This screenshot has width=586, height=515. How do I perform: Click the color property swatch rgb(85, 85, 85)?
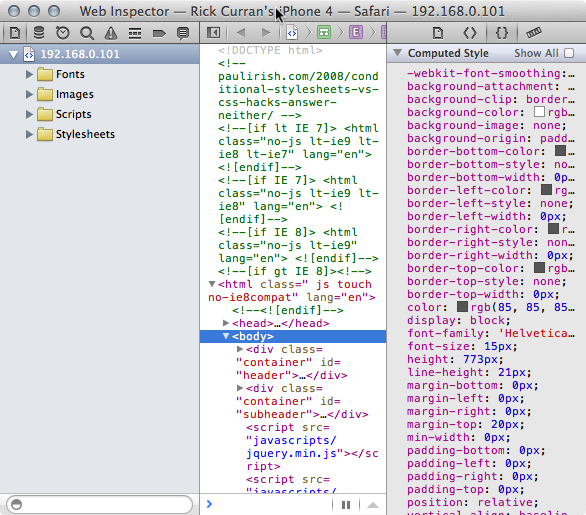pyautogui.click(x=462, y=307)
